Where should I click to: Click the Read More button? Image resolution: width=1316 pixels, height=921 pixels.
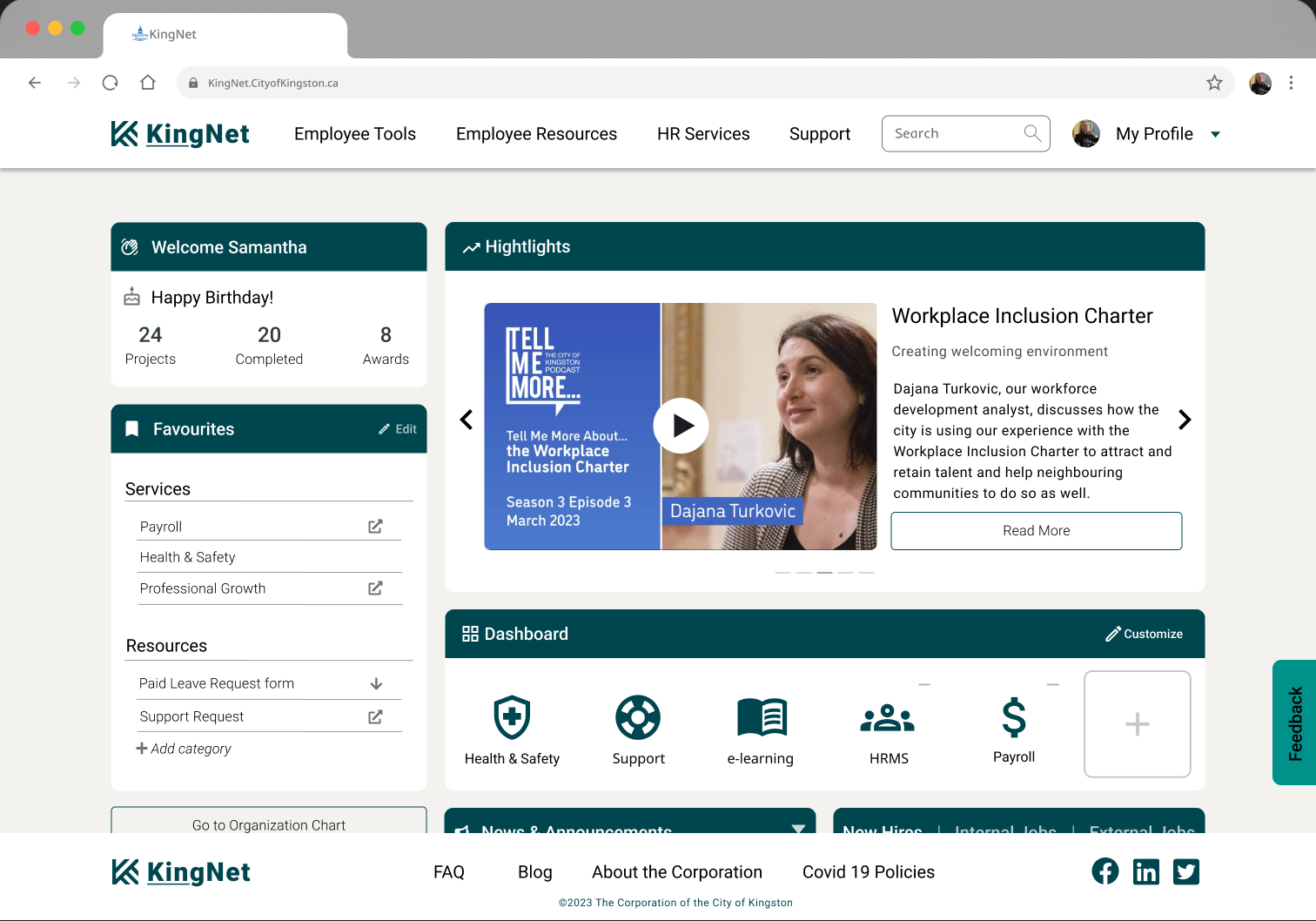coord(1036,531)
